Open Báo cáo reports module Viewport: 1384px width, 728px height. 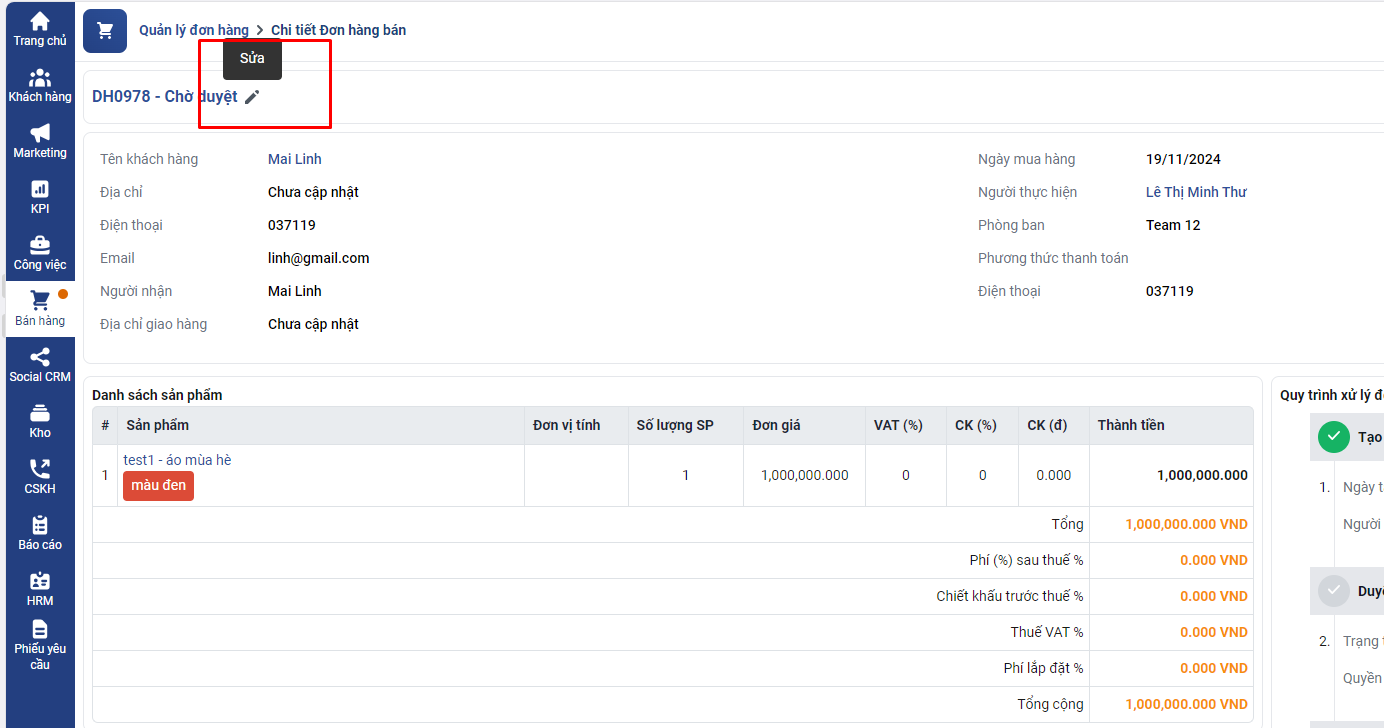[x=40, y=533]
